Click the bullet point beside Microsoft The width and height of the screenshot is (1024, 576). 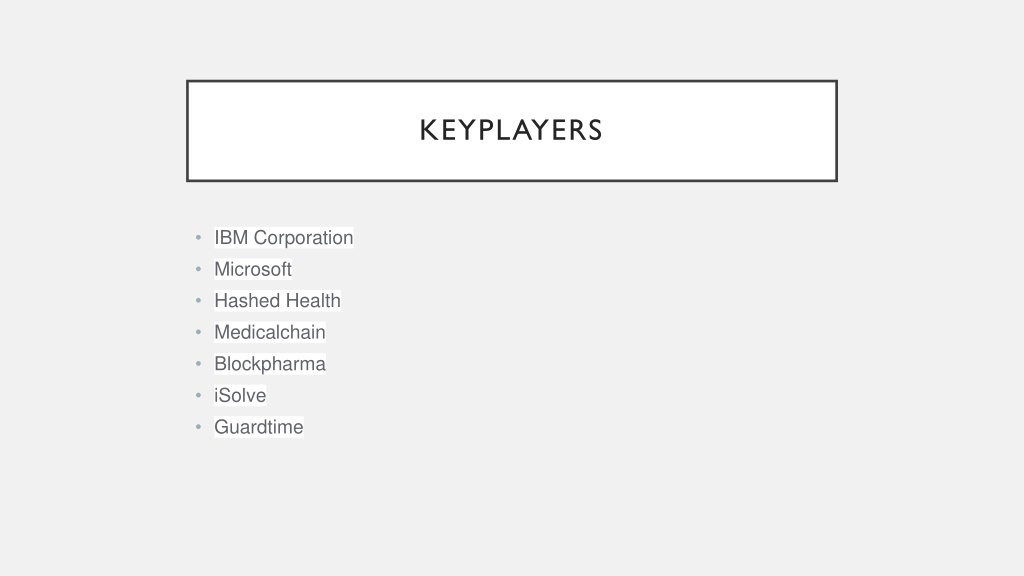coord(199,269)
